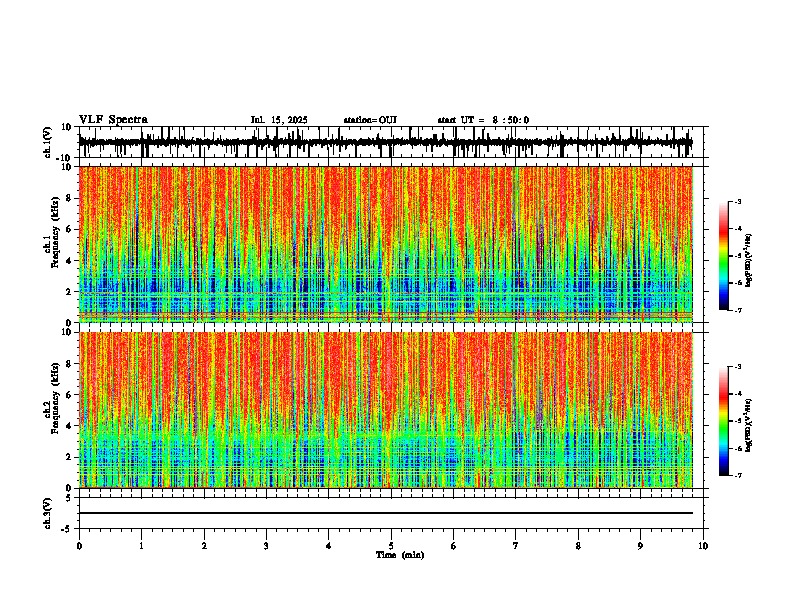
Task: Click the ch.1 spectrogram color bar
Action: tap(724, 256)
